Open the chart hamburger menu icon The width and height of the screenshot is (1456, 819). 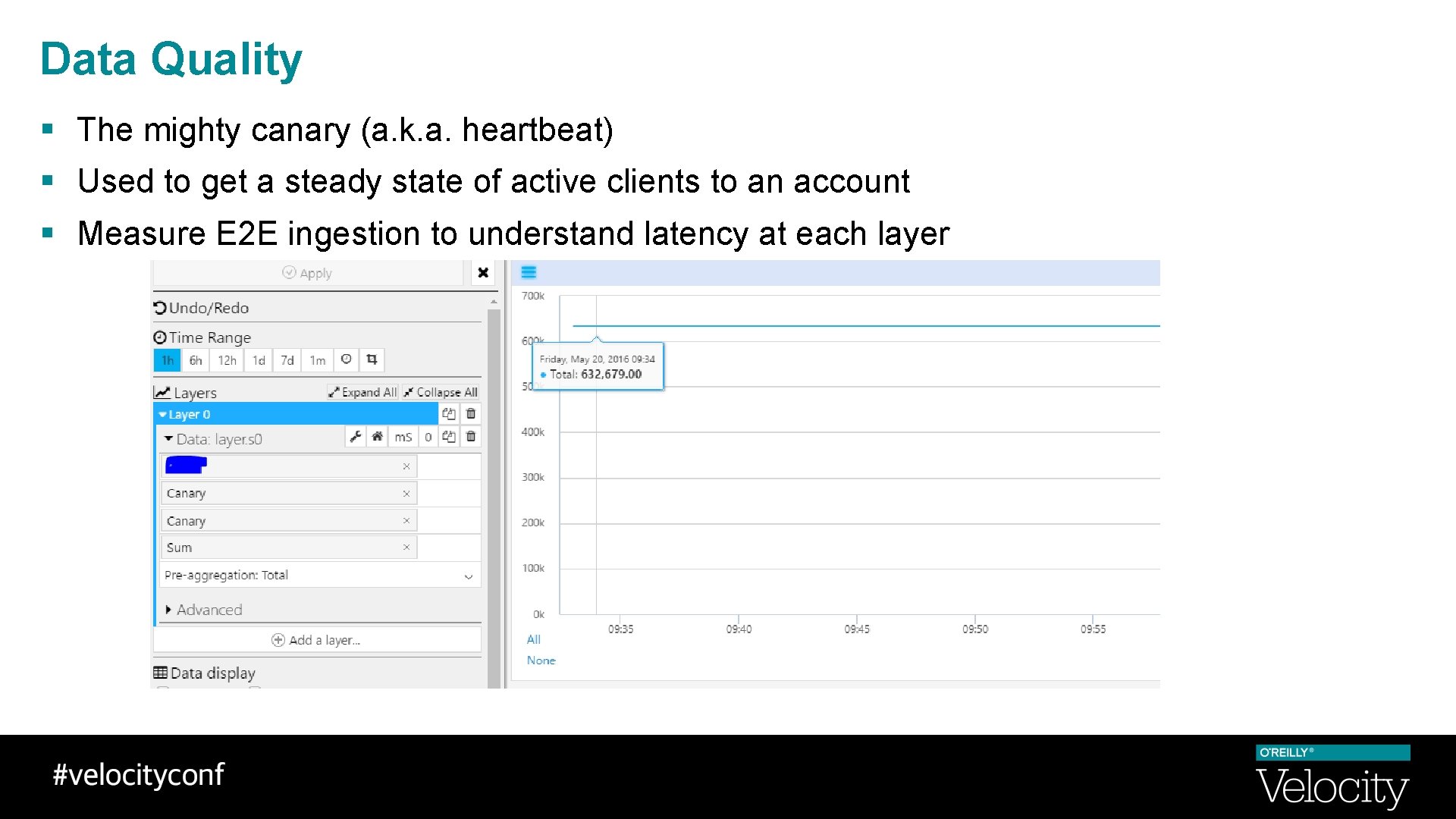[529, 272]
